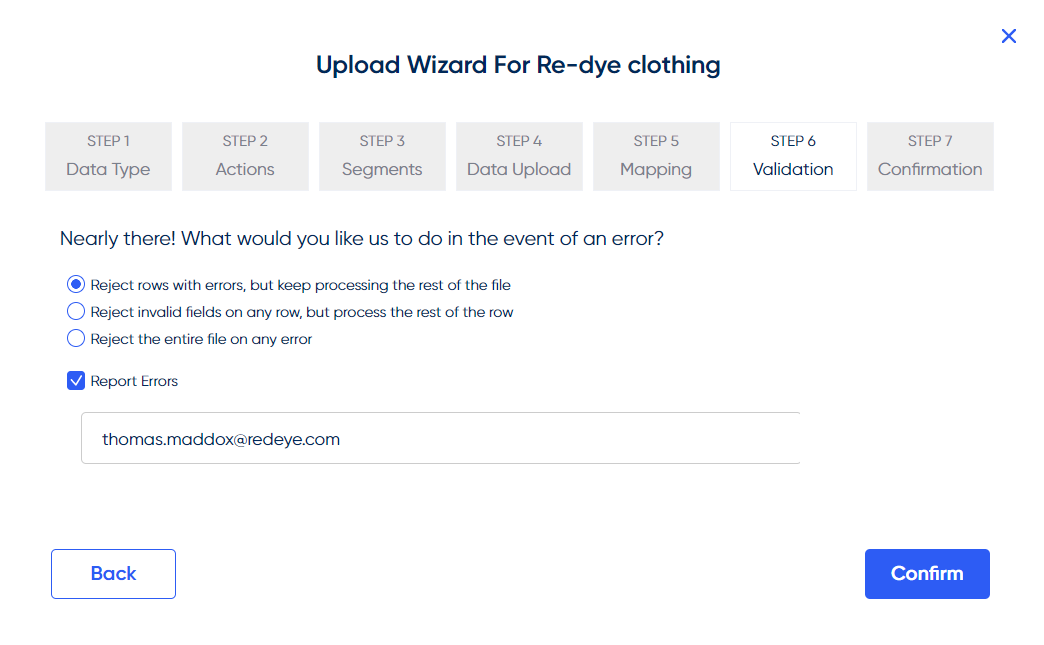Image resolution: width=1044 pixels, height=645 pixels.
Task: Go to Step 1 Data Type tab
Action: pos(109,156)
